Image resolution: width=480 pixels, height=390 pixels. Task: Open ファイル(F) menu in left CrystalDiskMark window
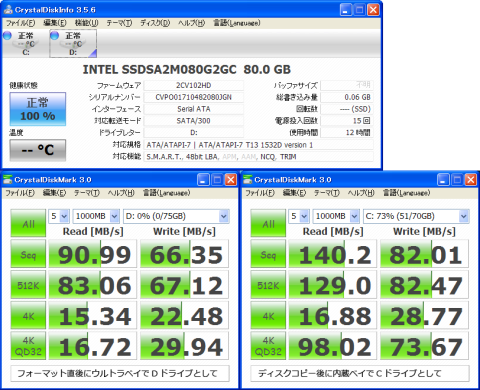tap(20, 193)
